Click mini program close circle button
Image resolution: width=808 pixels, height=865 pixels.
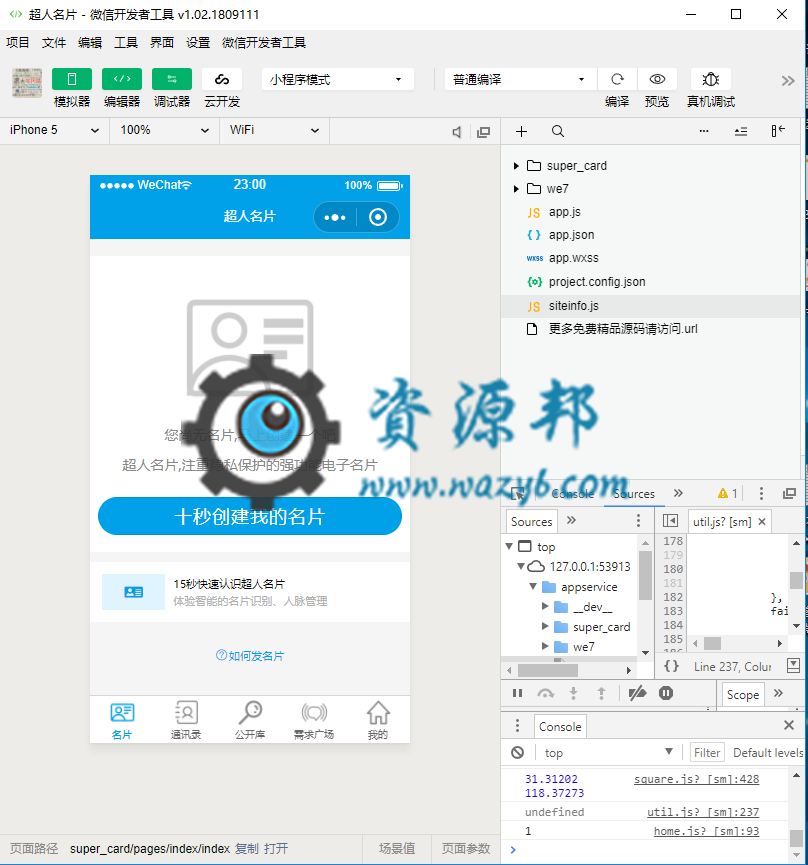click(x=378, y=217)
